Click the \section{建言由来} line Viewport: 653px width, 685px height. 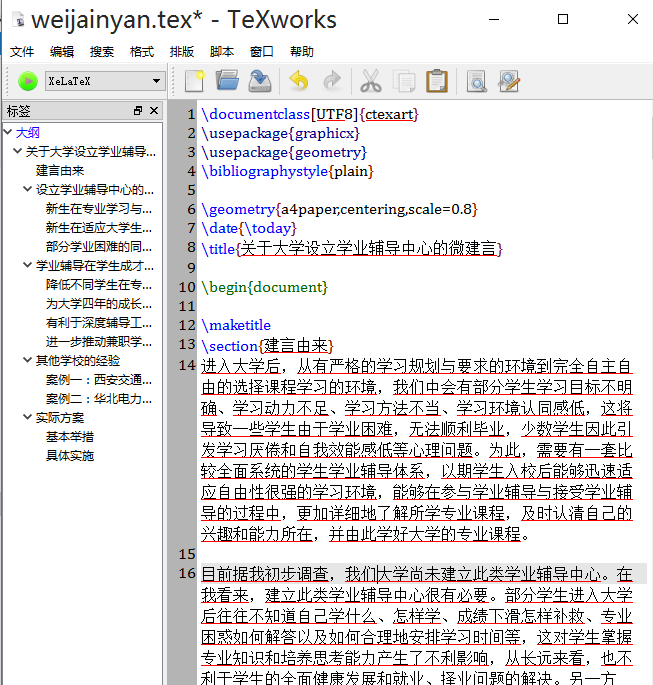[267, 346]
